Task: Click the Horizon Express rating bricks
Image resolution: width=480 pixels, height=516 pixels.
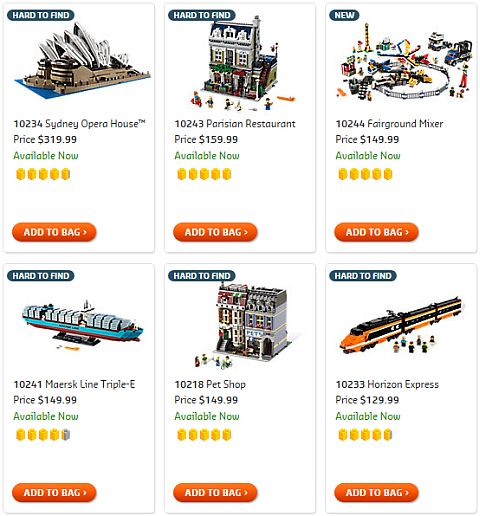Action: 365,435
